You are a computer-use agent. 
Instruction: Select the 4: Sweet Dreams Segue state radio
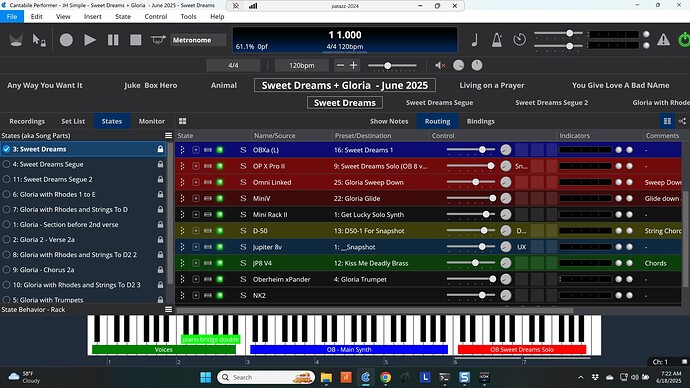[6, 164]
